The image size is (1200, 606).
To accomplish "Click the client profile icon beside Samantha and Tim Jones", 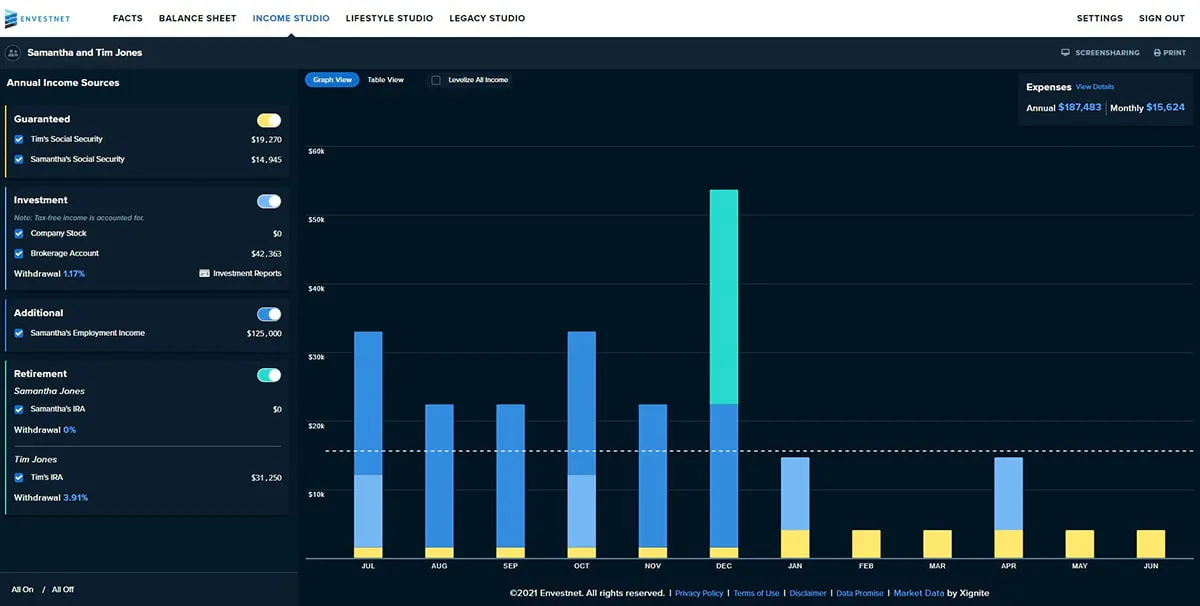I will [13, 53].
